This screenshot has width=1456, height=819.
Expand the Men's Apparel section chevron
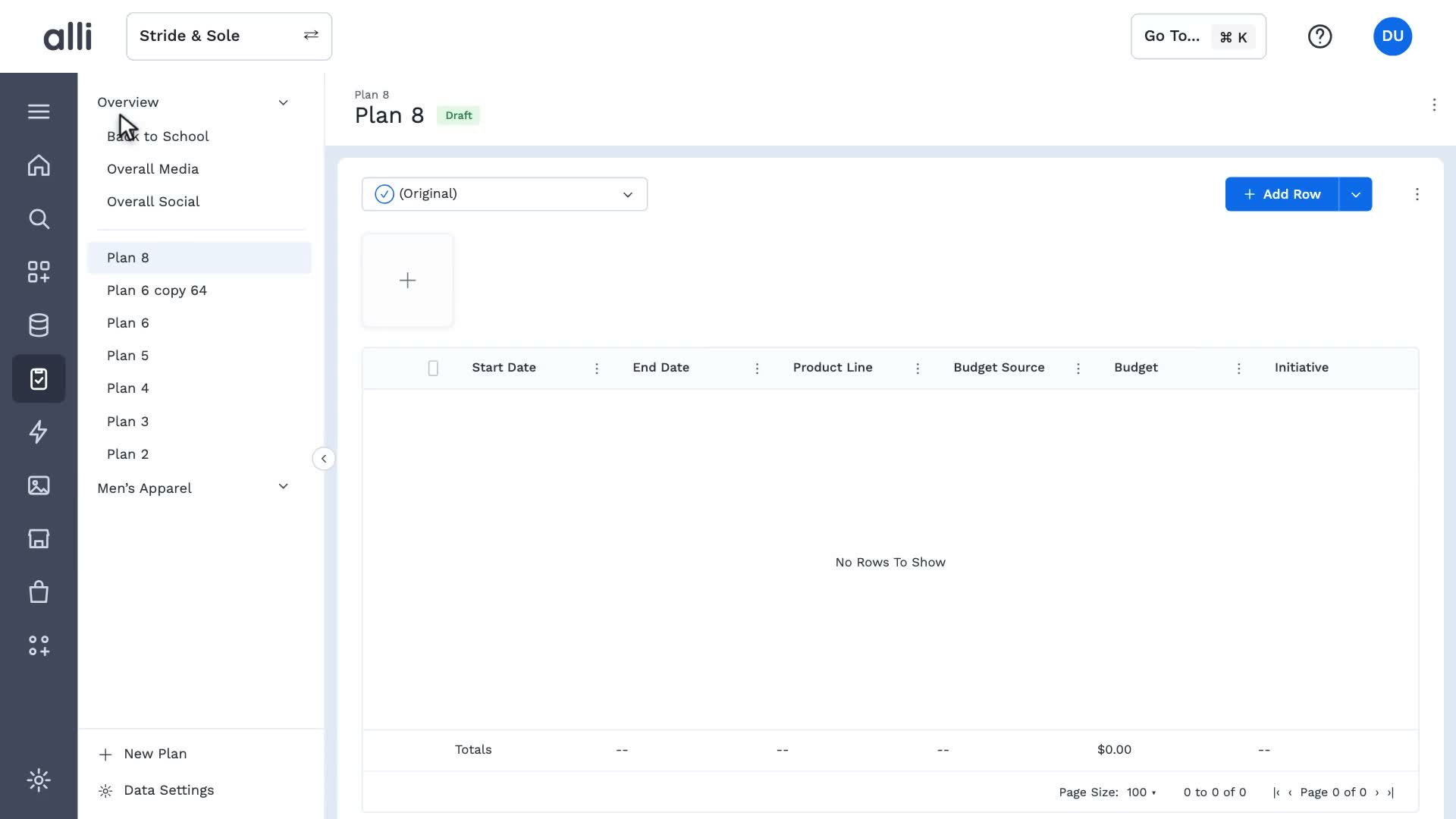point(283,487)
